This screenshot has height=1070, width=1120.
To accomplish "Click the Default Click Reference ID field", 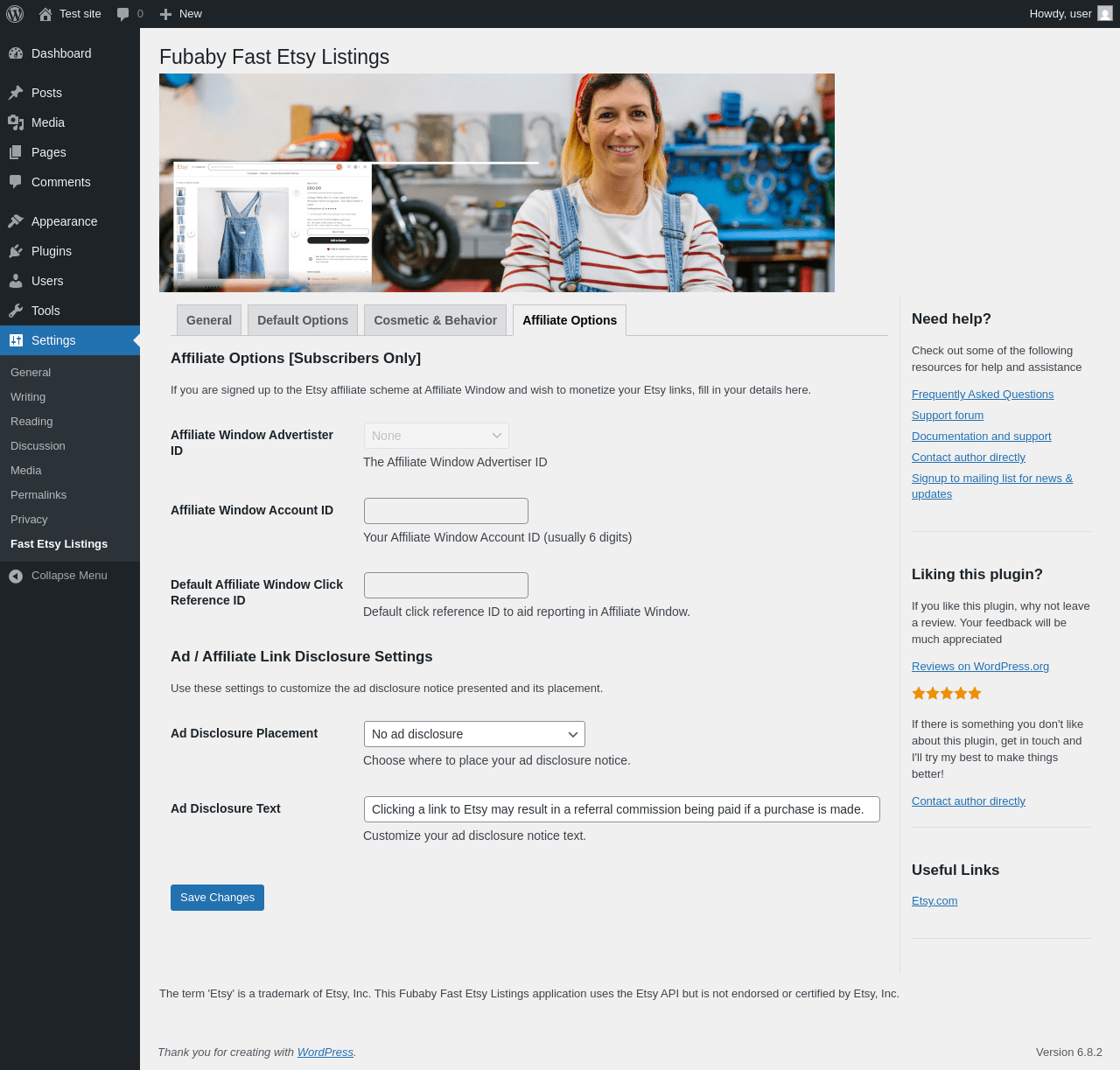I will coord(446,585).
